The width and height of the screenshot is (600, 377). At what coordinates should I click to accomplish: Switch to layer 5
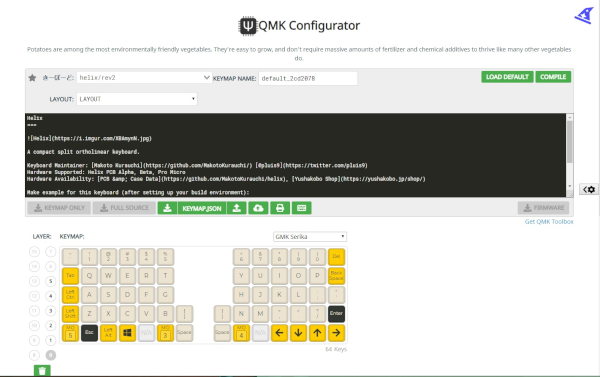click(x=51, y=281)
